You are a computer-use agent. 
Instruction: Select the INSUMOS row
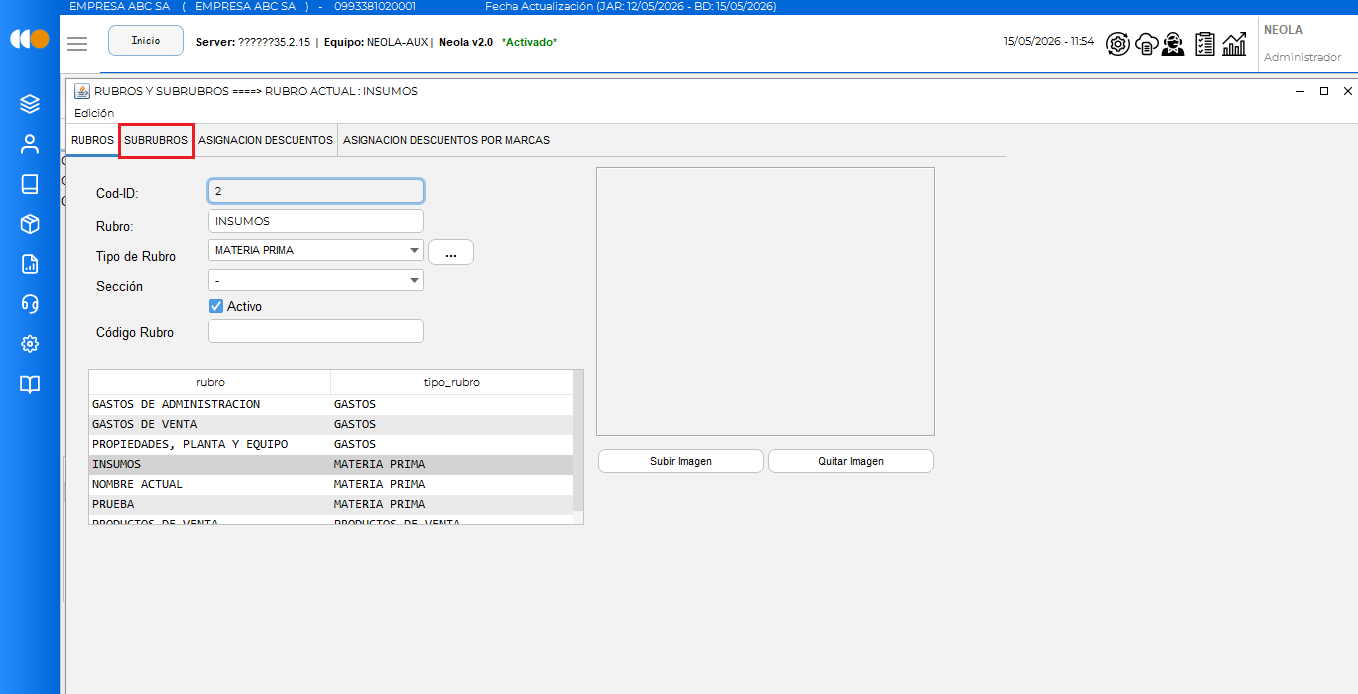pyautogui.click(x=331, y=464)
